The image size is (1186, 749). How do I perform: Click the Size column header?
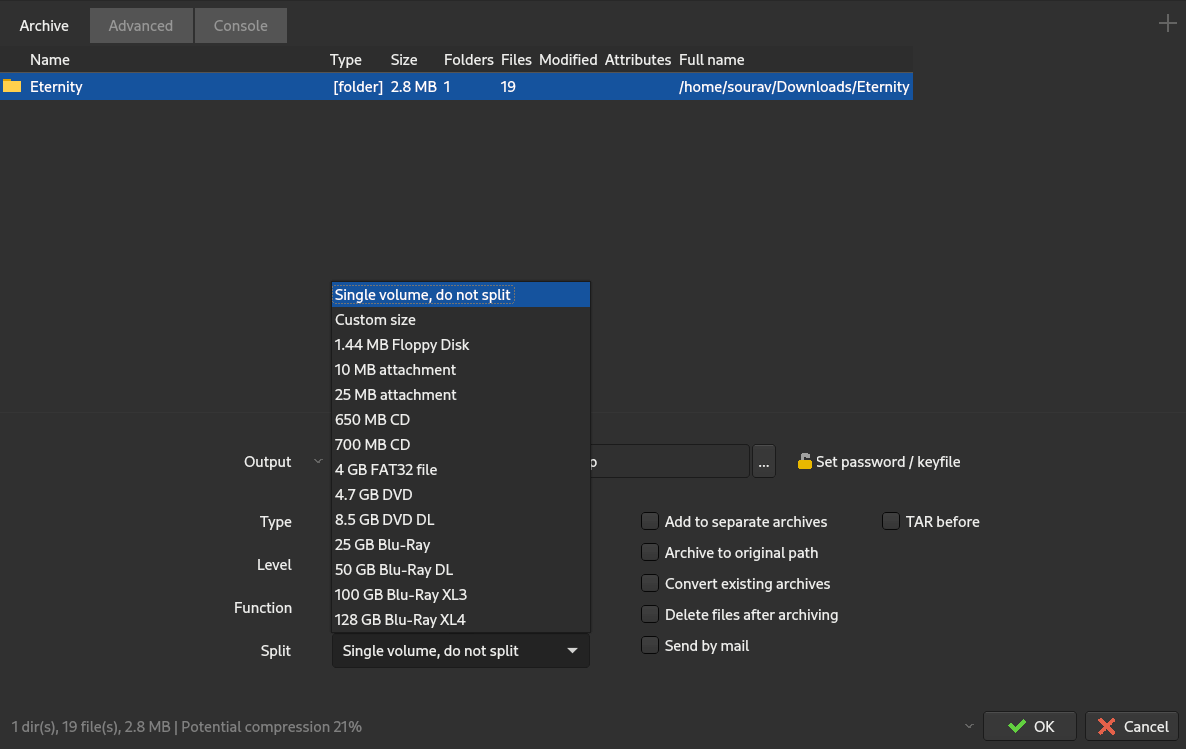point(404,60)
